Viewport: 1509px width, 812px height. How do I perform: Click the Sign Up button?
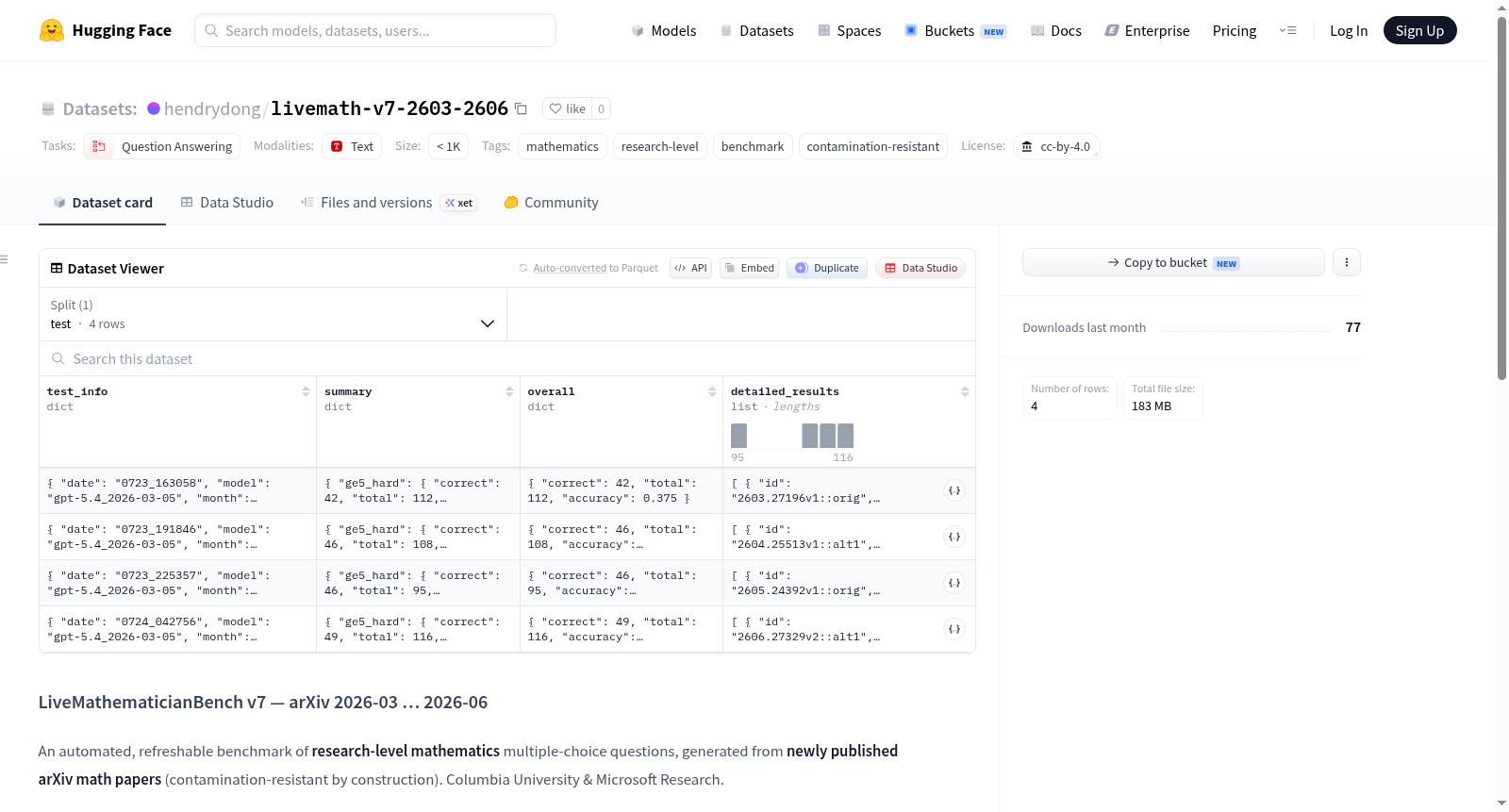1419,30
